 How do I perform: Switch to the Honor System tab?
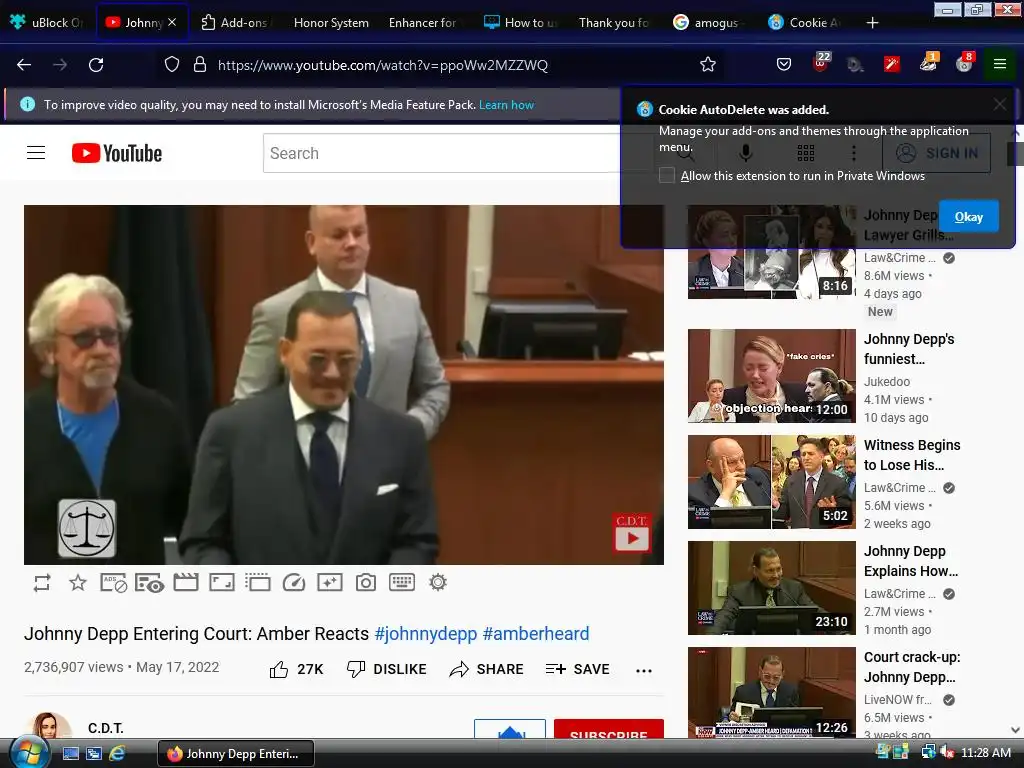(x=330, y=23)
